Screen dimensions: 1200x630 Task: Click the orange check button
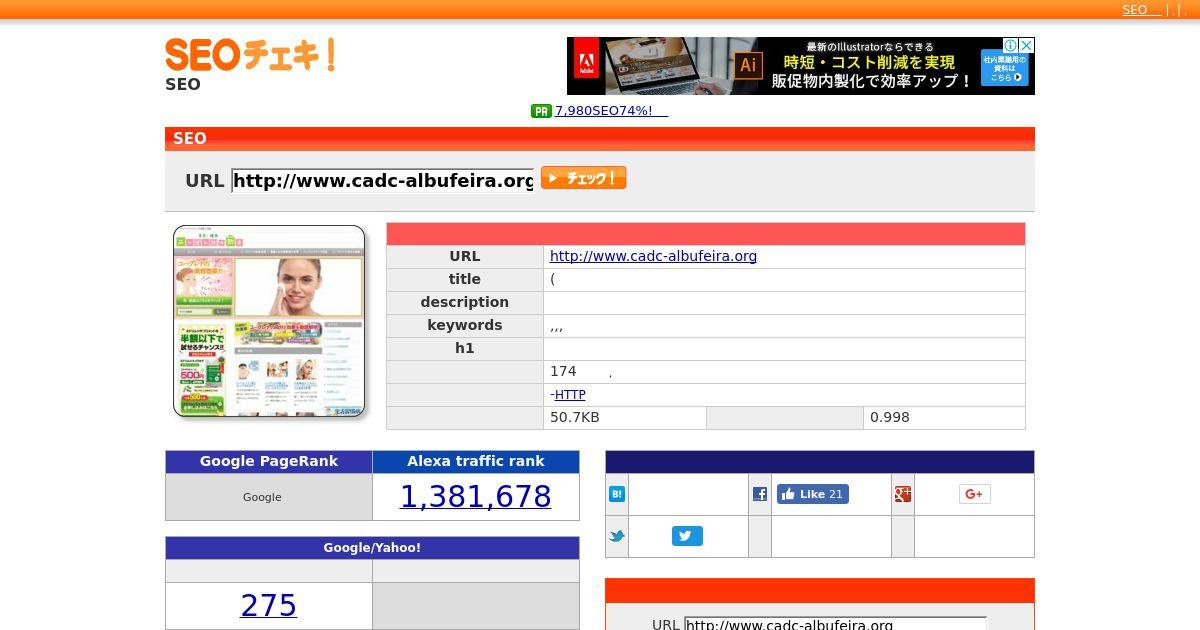pos(583,178)
